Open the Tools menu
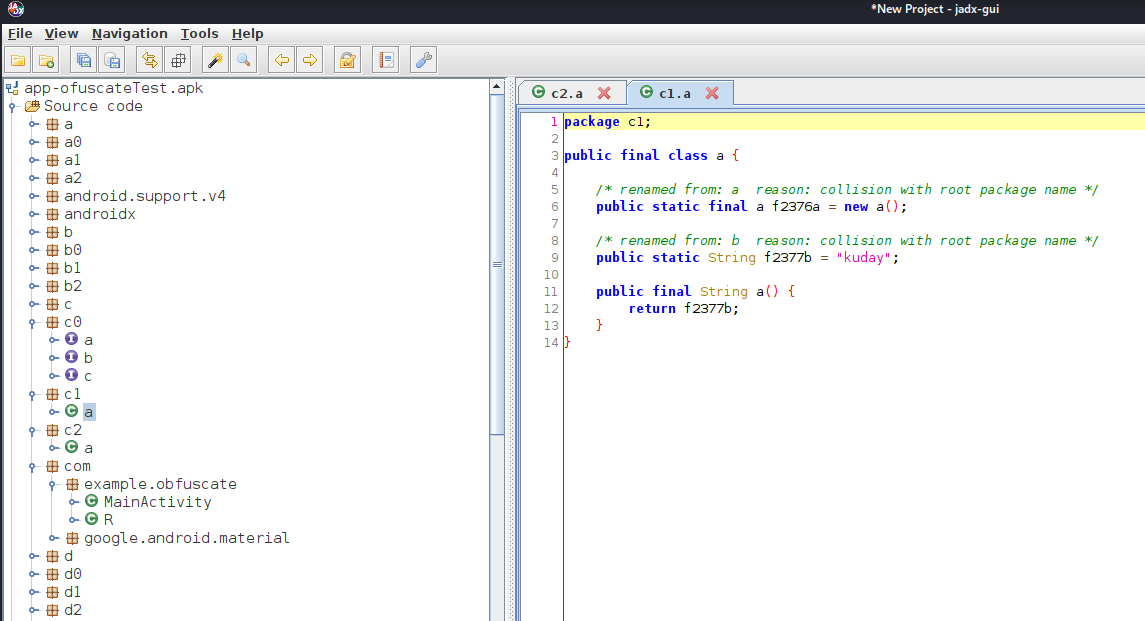This screenshot has height=621, width=1145. pyautogui.click(x=199, y=34)
